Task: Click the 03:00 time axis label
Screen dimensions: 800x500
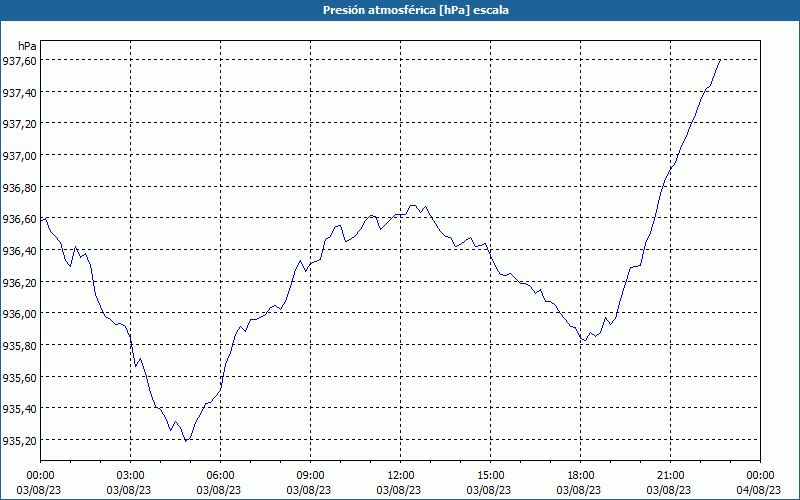Action: pyautogui.click(x=131, y=476)
